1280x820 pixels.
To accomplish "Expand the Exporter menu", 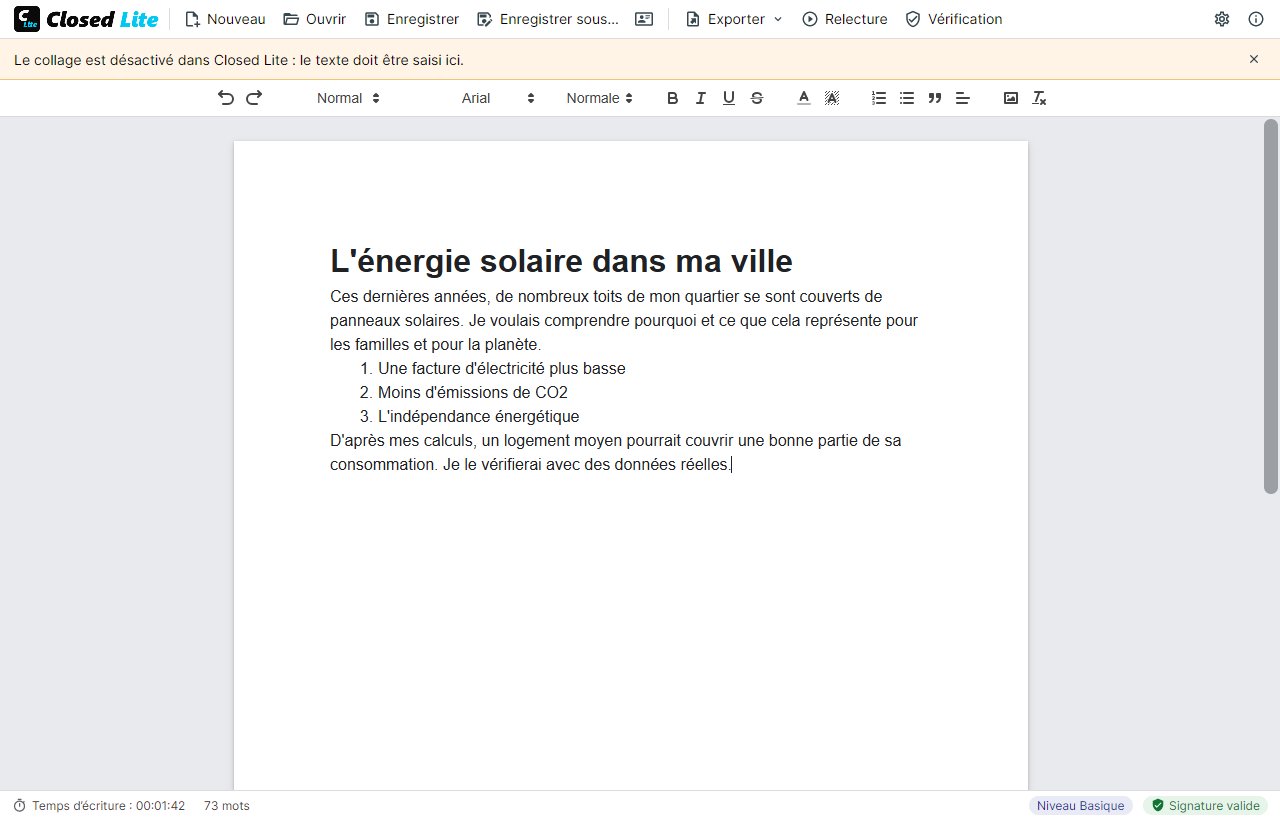I will [x=734, y=19].
